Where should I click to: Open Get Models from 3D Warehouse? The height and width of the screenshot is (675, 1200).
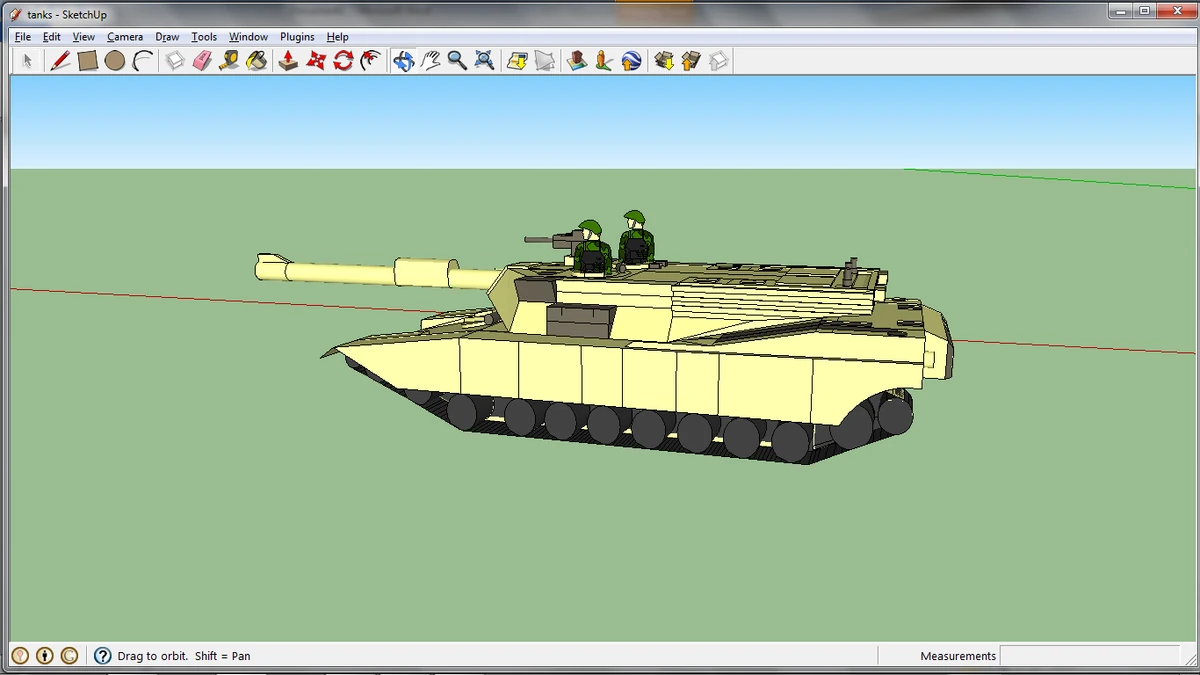[663, 60]
